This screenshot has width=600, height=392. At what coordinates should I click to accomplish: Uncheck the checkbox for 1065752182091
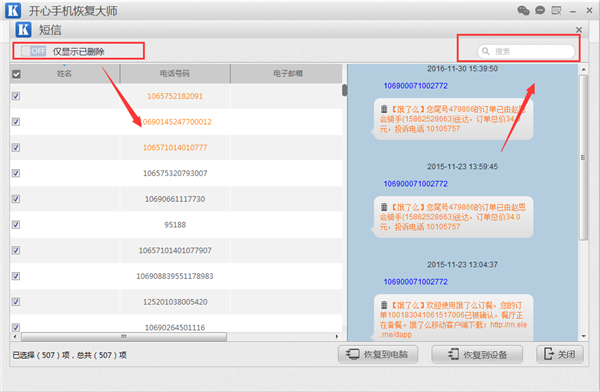(16, 96)
